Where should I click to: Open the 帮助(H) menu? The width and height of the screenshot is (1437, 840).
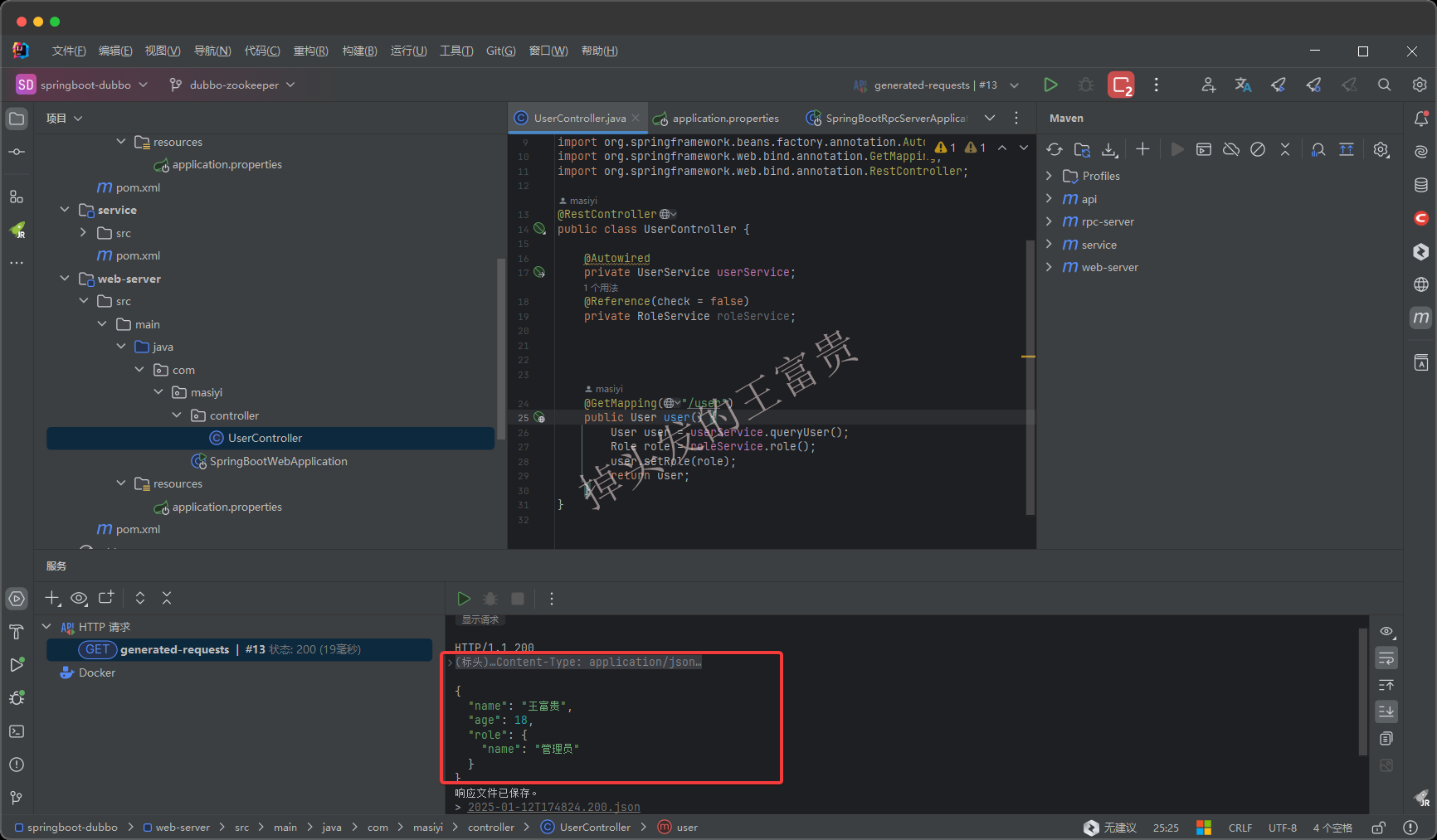coord(600,51)
